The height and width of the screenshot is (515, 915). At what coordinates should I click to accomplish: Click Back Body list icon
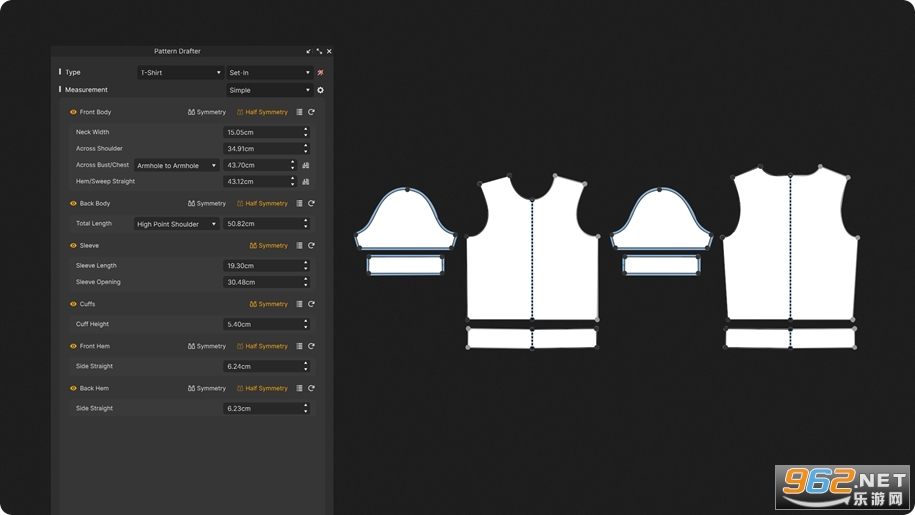point(299,204)
